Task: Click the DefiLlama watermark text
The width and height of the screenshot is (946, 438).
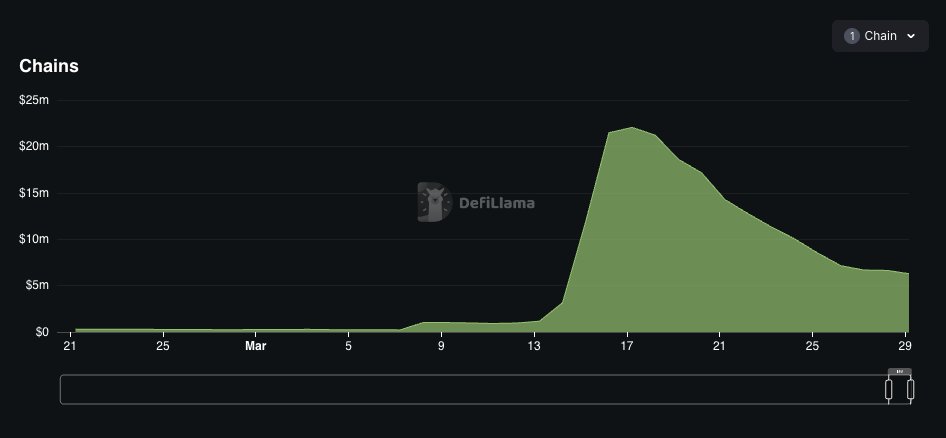Action: click(x=497, y=203)
